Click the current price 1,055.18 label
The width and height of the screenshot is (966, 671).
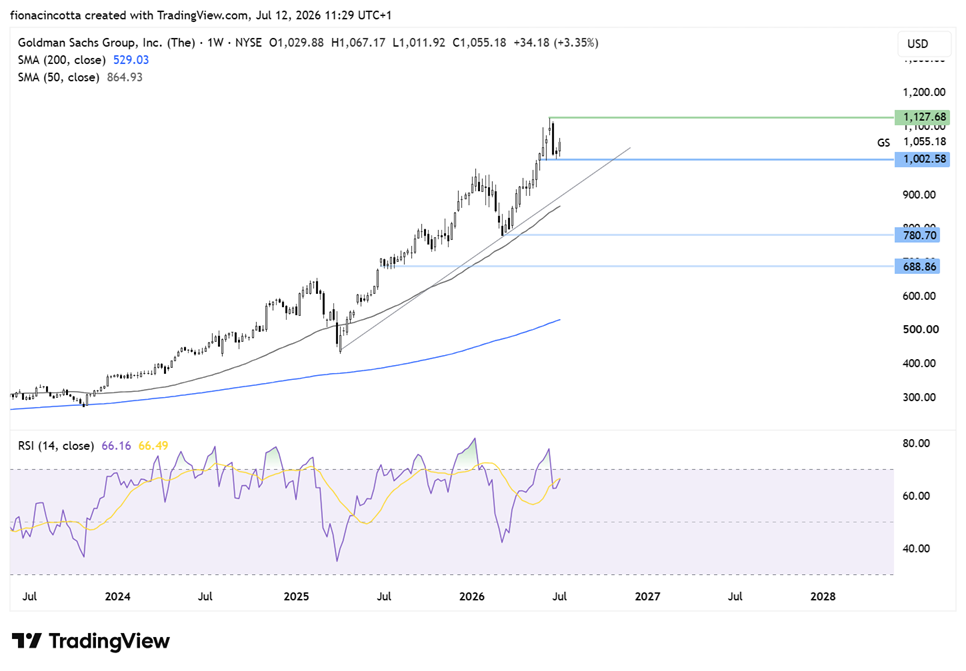[924, 142]
